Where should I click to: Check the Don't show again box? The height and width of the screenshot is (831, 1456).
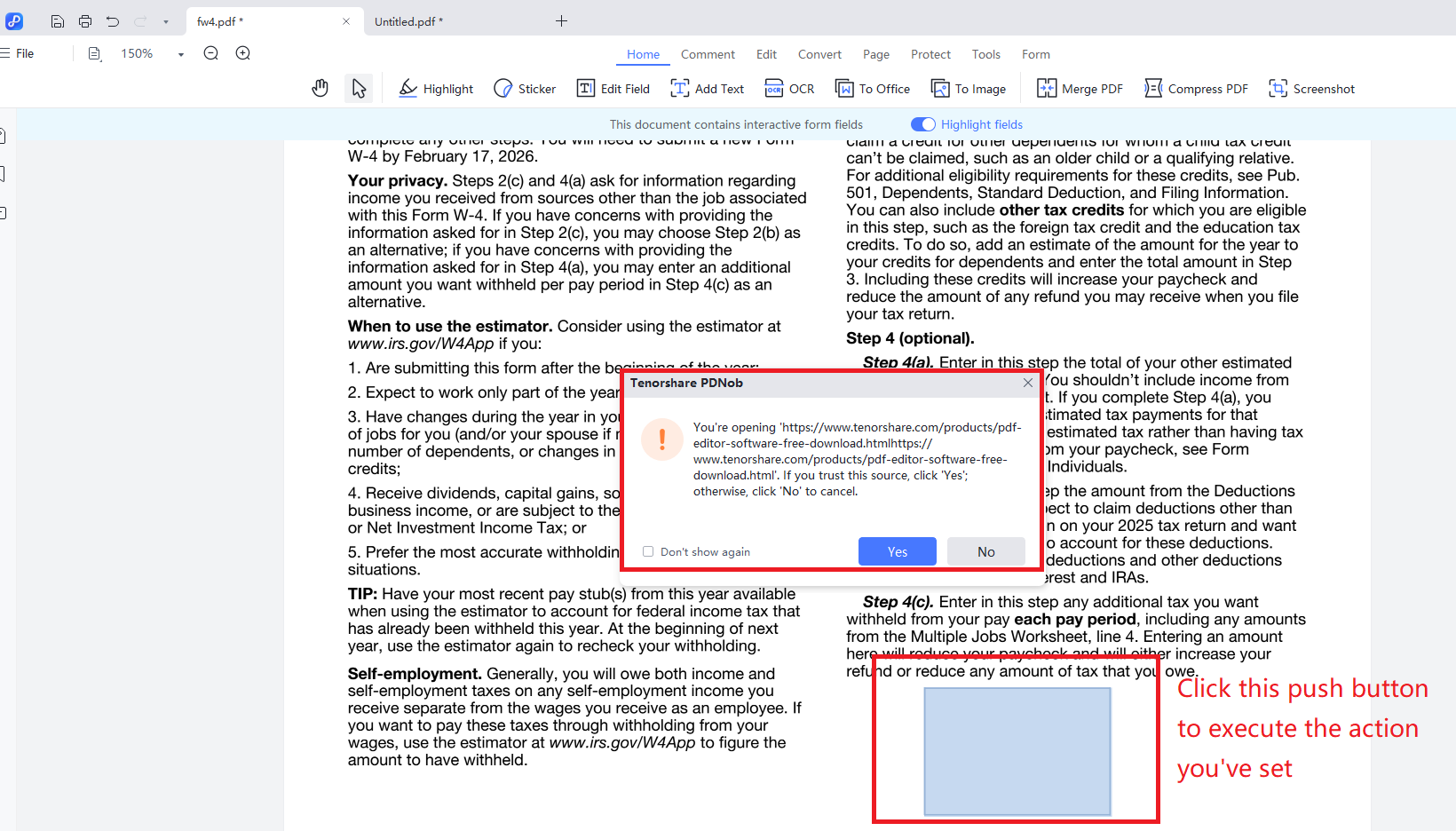pyautogui.click(x=648, y=551)
